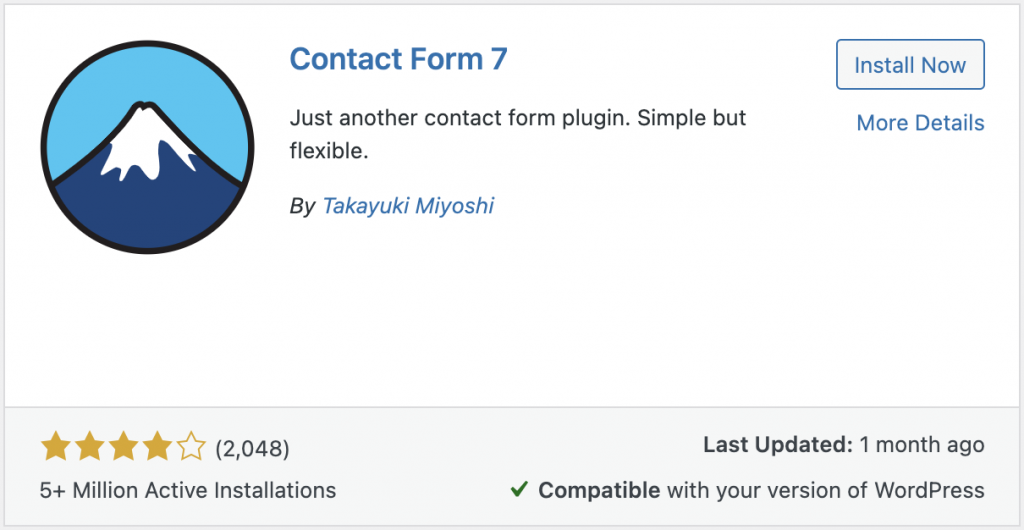Click the empty fifth rating star
Screen dimensions: 1024x530
(190, 447)
